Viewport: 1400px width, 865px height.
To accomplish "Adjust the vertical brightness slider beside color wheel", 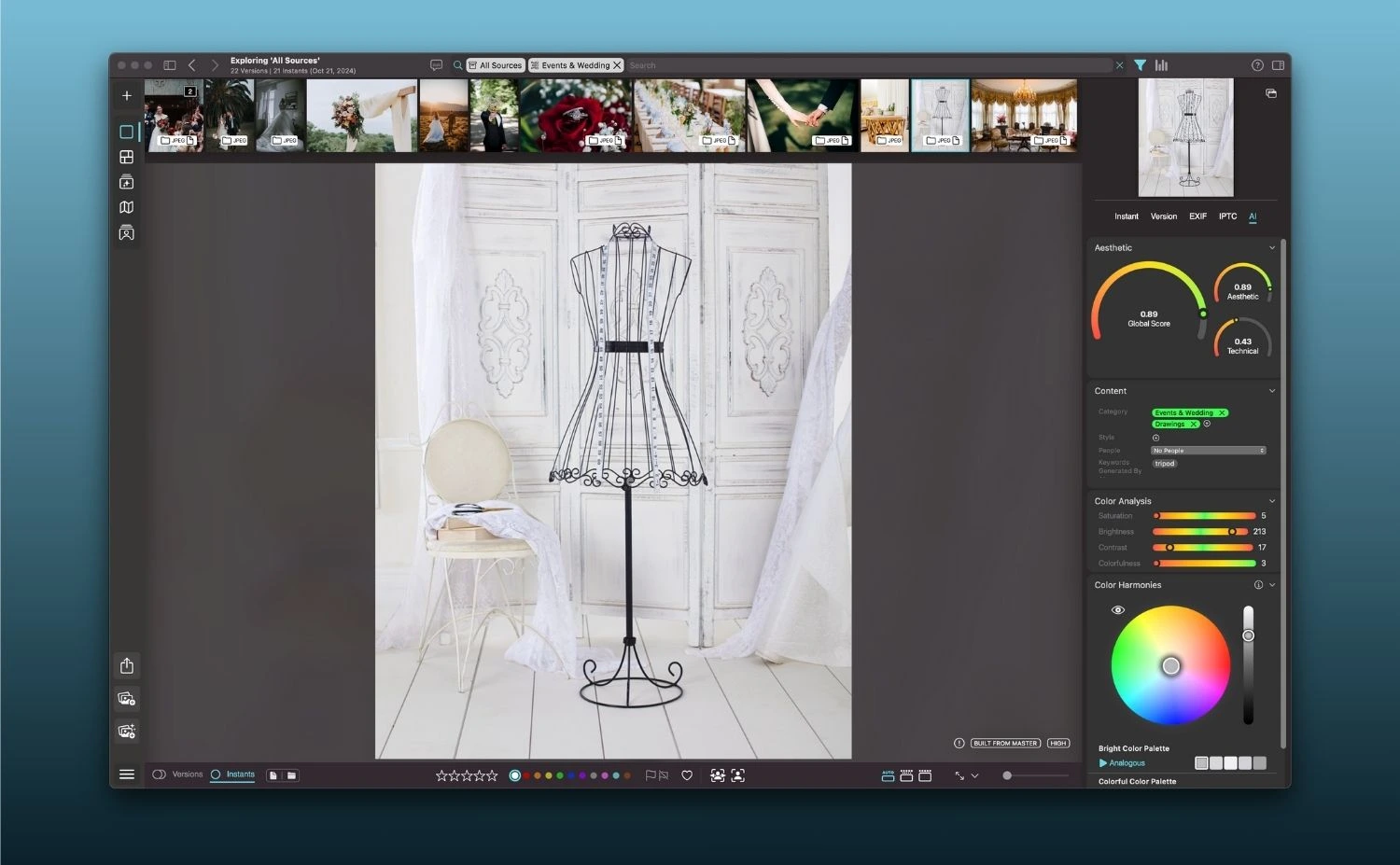I will tap(1248, 664).
